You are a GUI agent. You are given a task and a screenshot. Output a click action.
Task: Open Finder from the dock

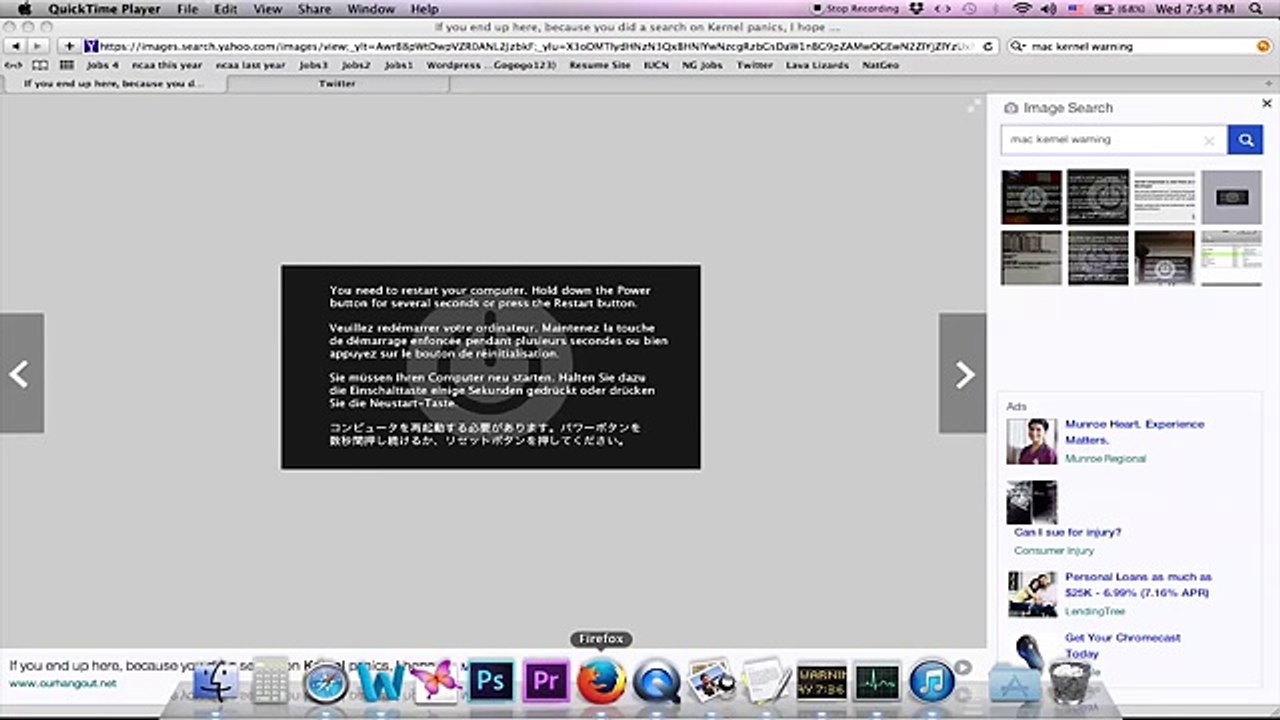tap(215, 682)
